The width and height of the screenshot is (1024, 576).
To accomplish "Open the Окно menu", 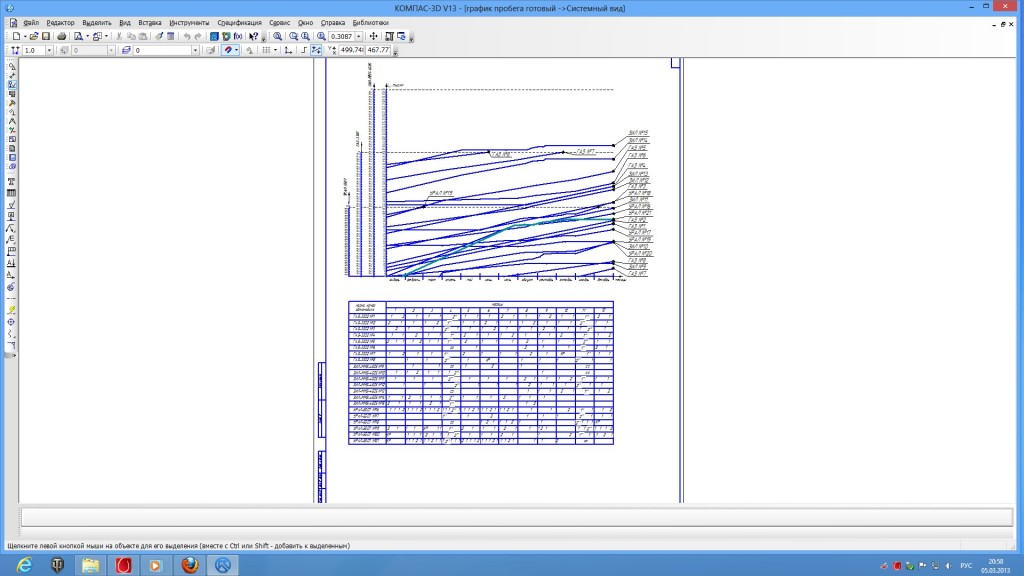I will pyautogui.click(x=305, y=23).
